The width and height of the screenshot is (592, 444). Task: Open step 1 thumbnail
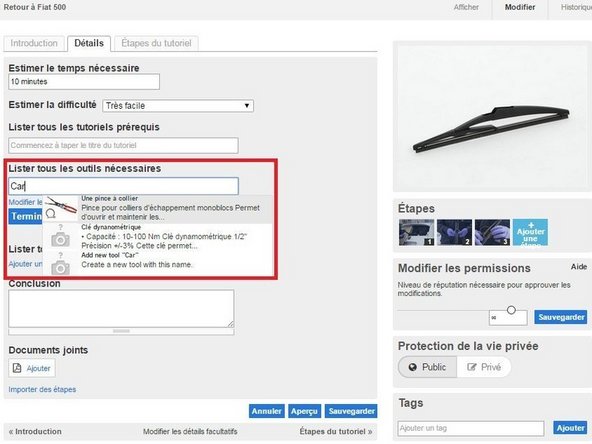point(416,232)
